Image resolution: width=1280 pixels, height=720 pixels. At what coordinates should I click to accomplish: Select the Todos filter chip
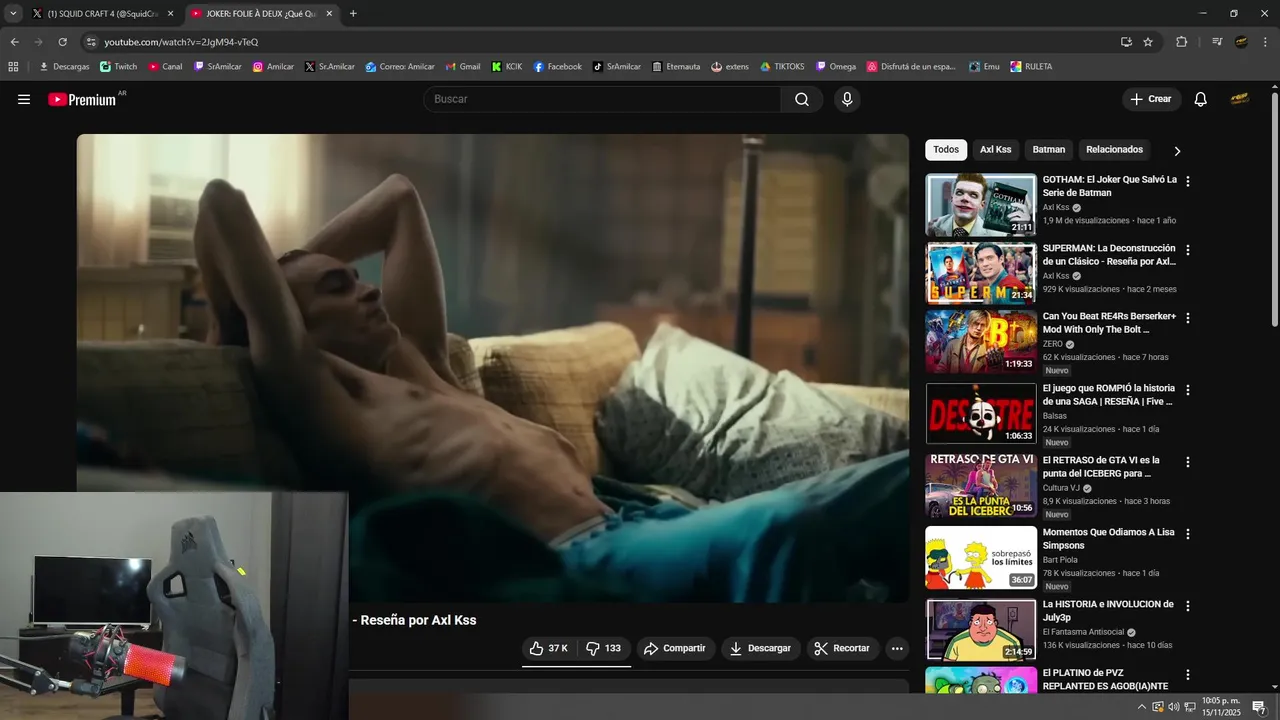(x=946, y=150)
